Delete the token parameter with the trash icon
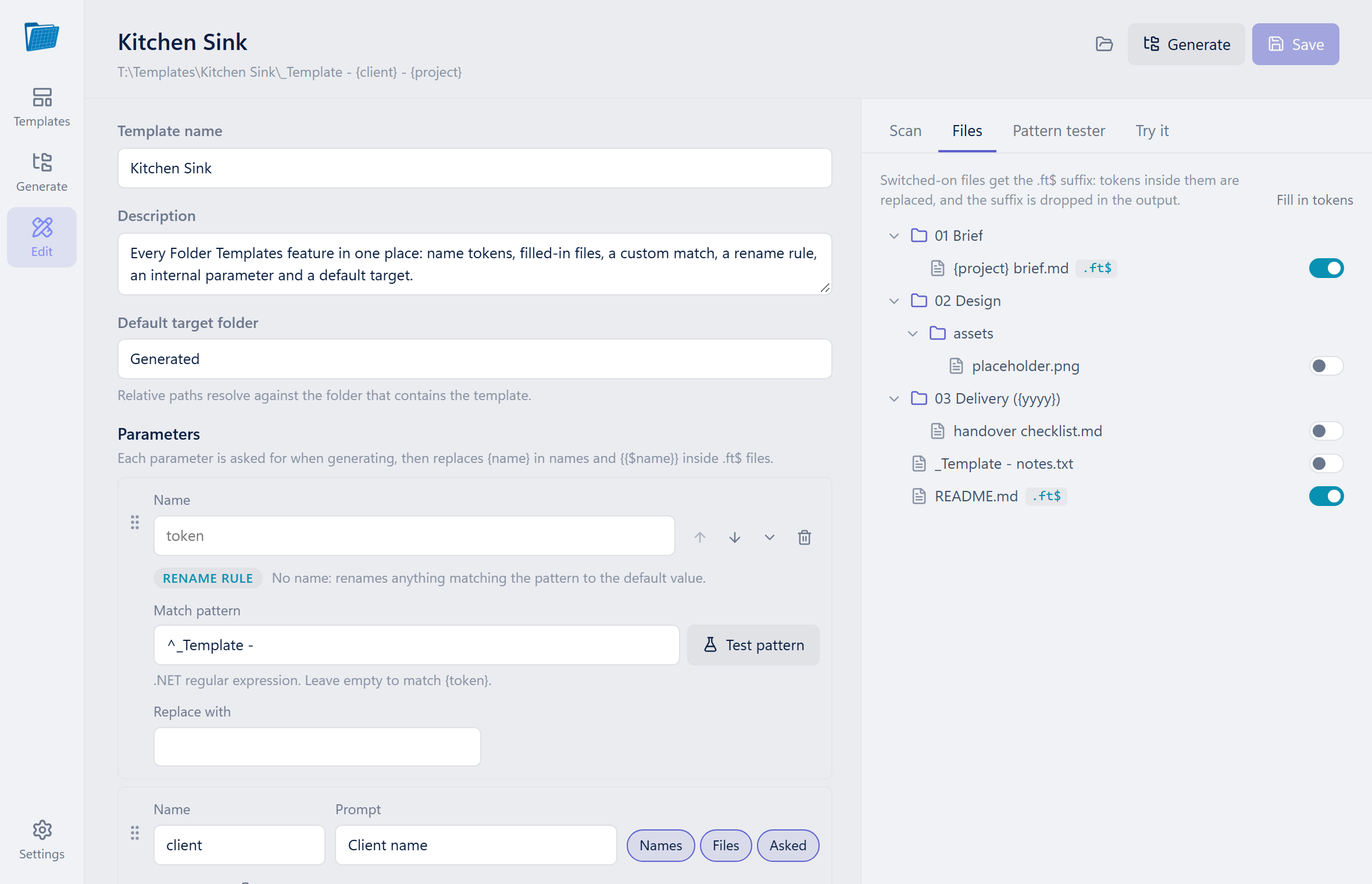The image size is (1372, 884). point(805,537)
